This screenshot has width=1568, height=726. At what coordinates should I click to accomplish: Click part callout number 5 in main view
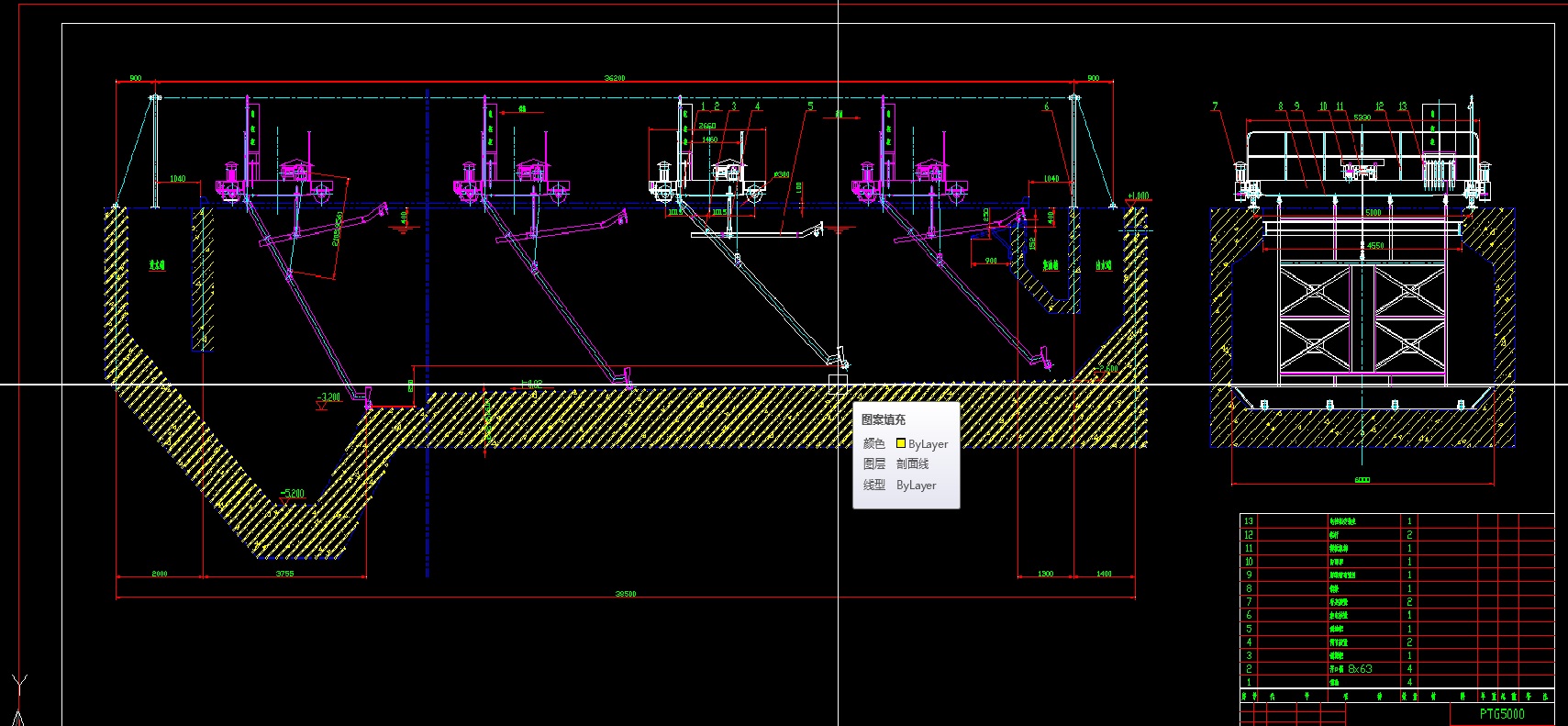pos(810,106)
